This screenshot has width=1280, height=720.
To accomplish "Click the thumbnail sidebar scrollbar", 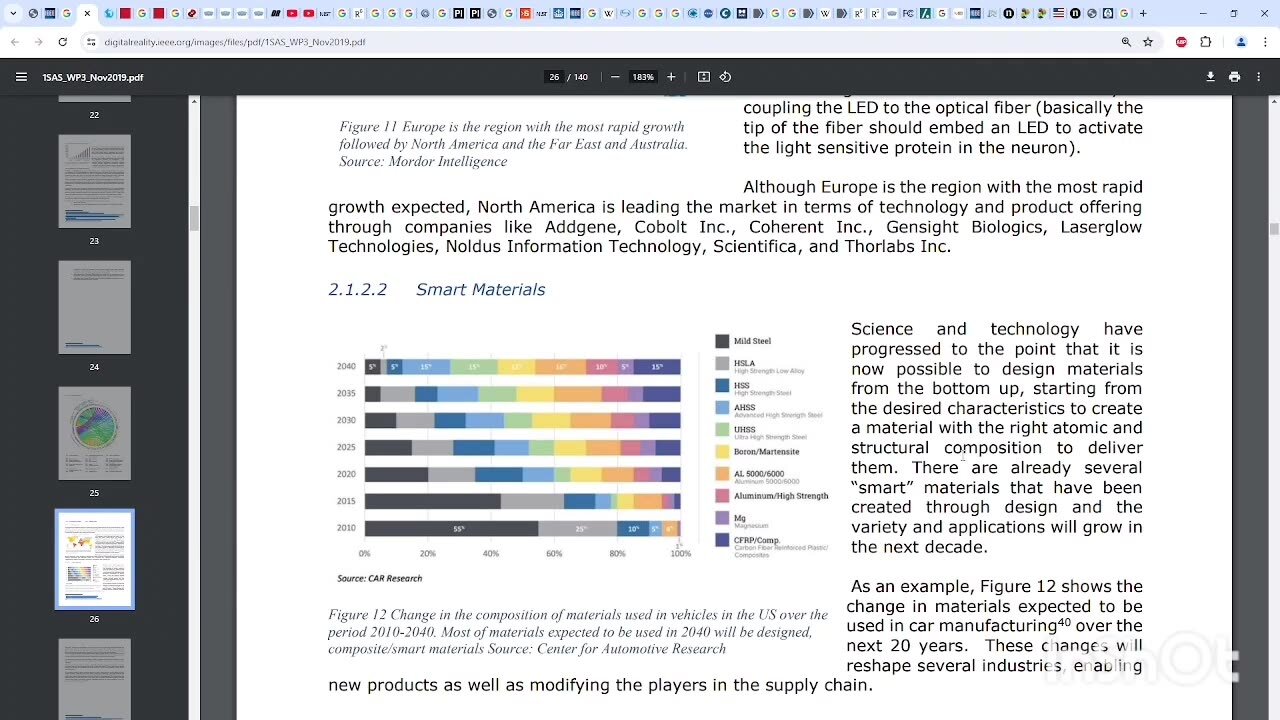I will (194, 218).
